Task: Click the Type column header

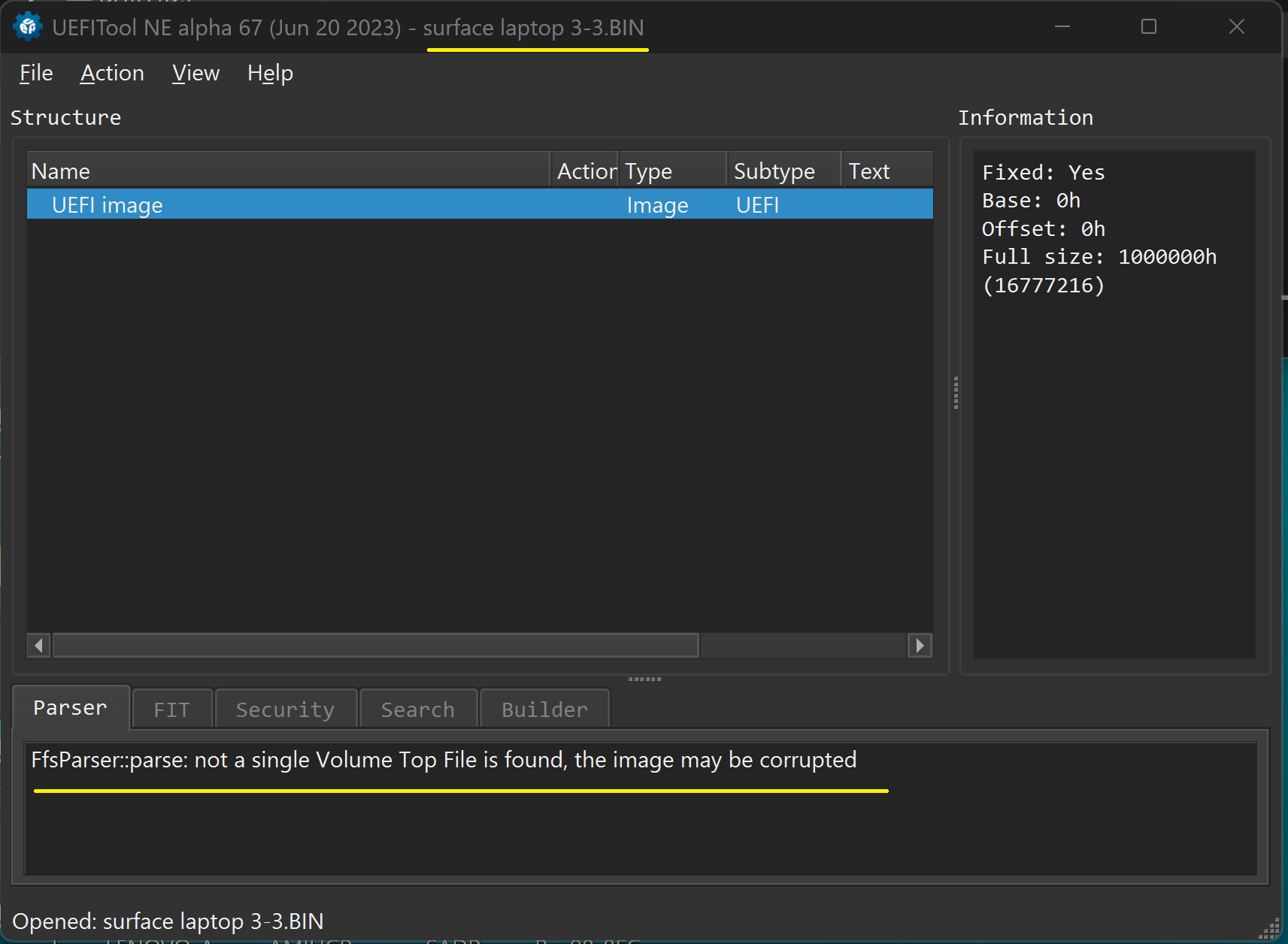Action: (671, 171)
